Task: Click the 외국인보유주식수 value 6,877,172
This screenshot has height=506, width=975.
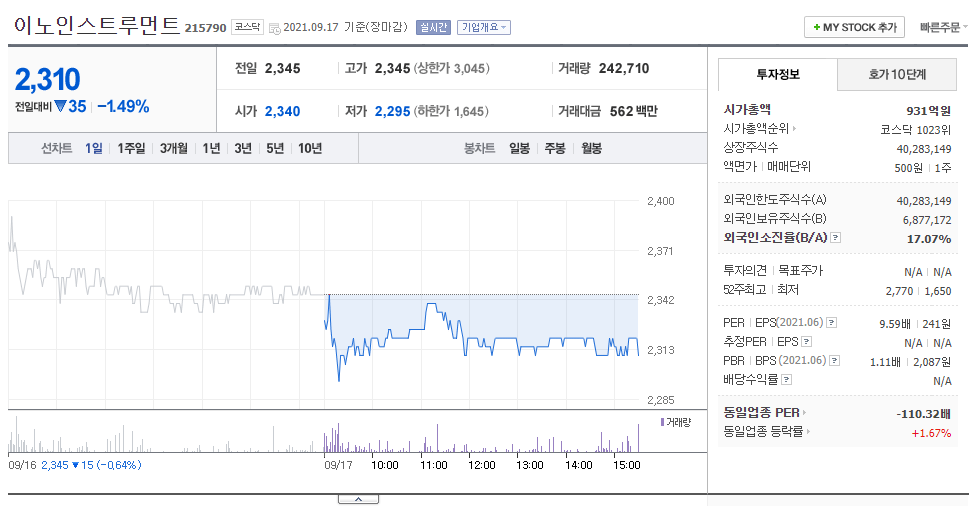Action: pos(927,220)
